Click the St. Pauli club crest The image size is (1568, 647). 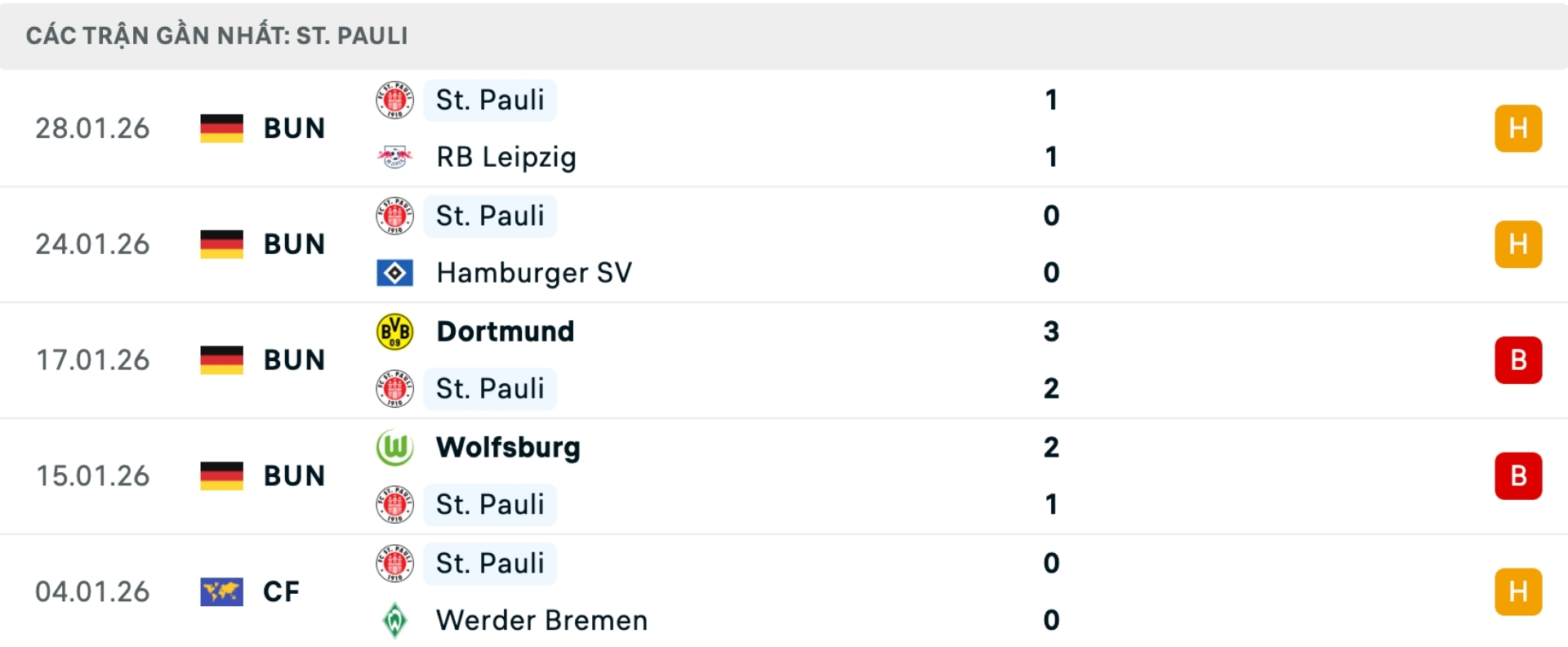(x=394, y=100)
